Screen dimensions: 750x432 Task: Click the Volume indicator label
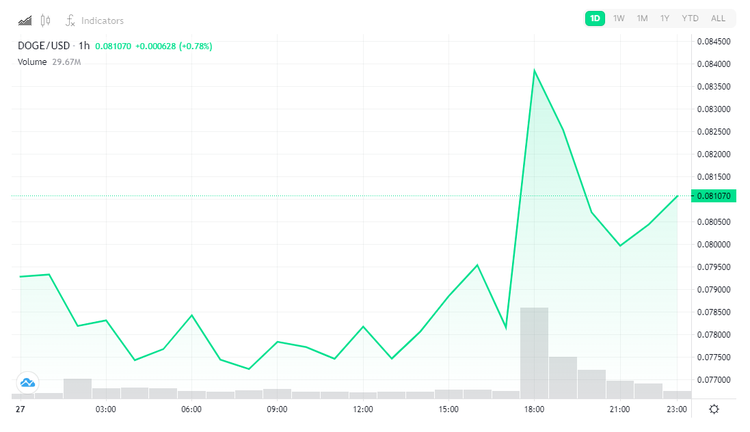[32, 62]
